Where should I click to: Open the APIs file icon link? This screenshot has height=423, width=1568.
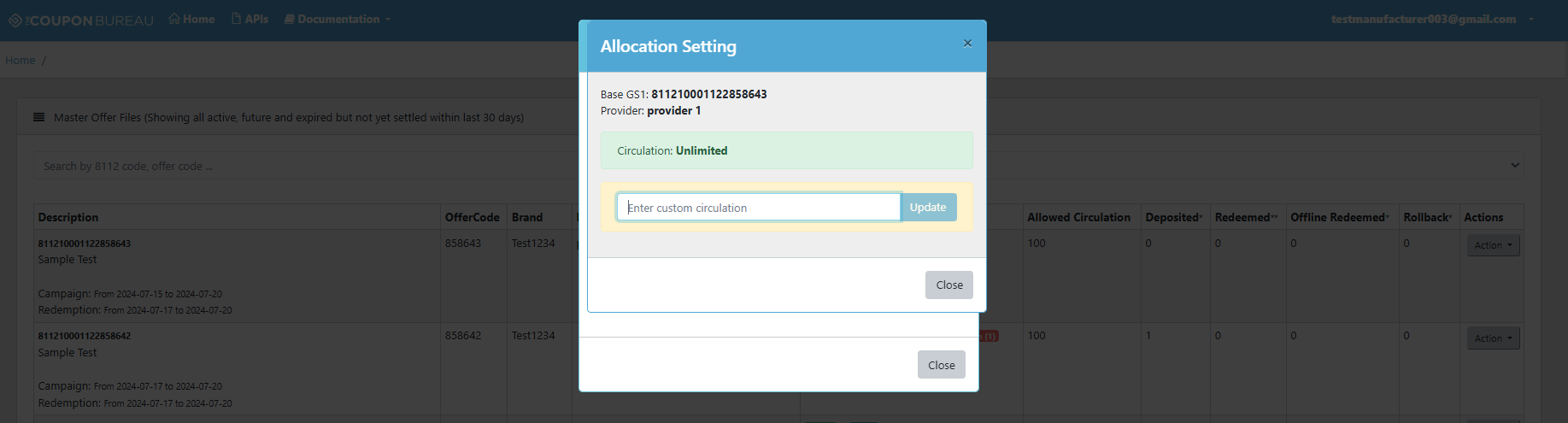(237, 19)
